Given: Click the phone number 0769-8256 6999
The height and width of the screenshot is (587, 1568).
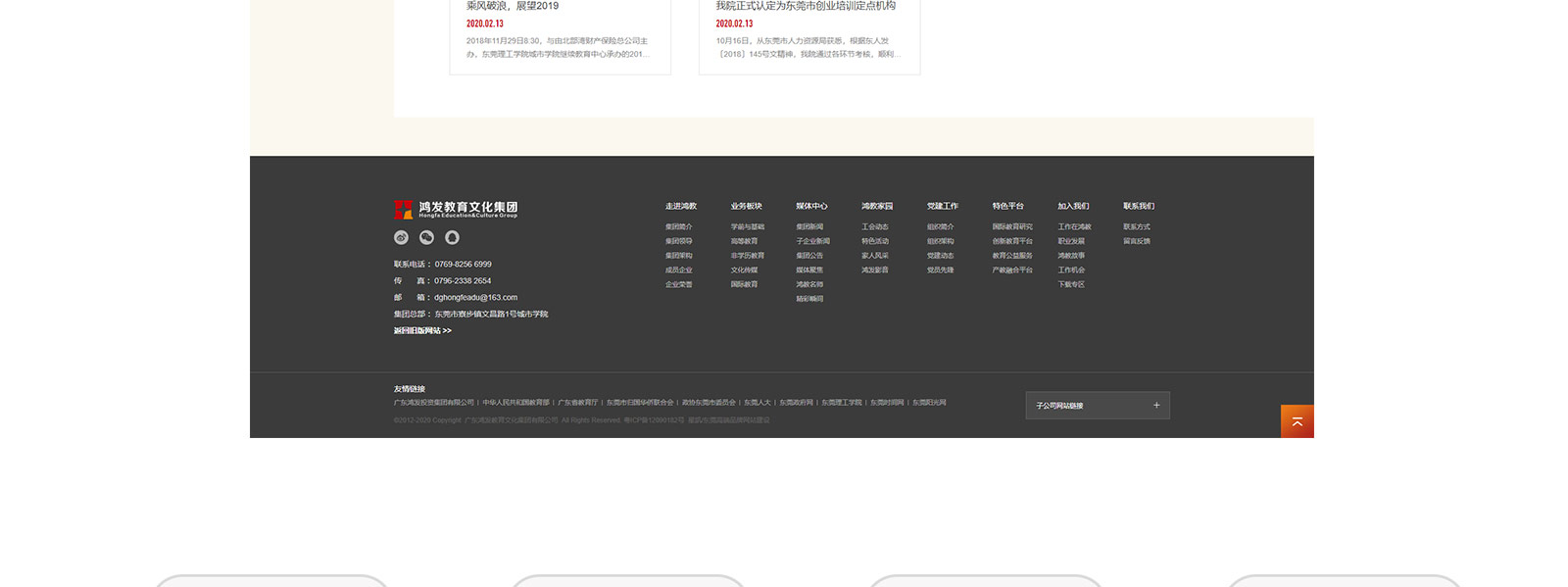Looking at the screenshot, I should point(464,265).
